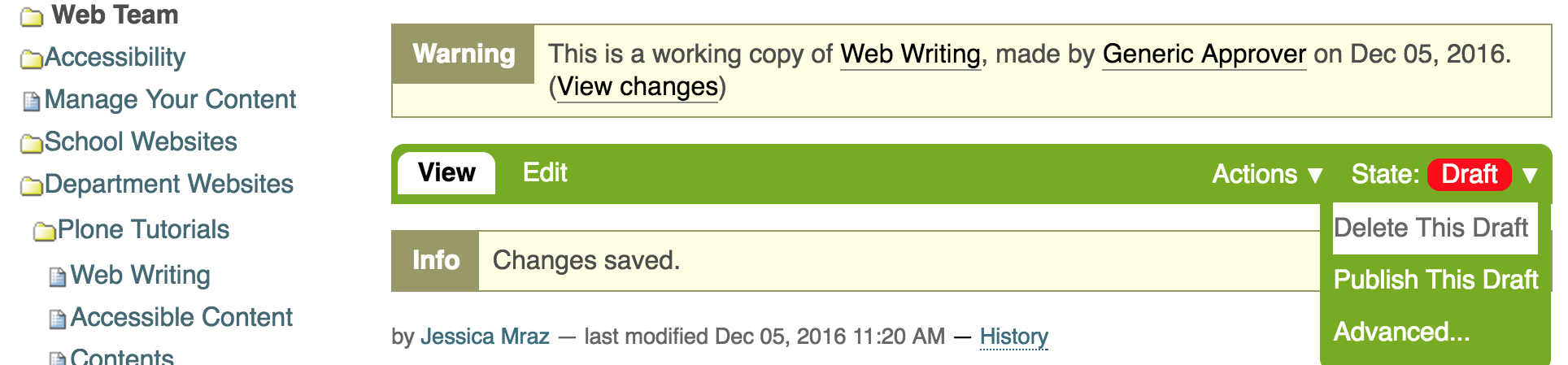Image resolution: width=1568 pixels, height=365 pixels.
Task: Click the arrow next to Draft state
Action: tap(1530, 175)
